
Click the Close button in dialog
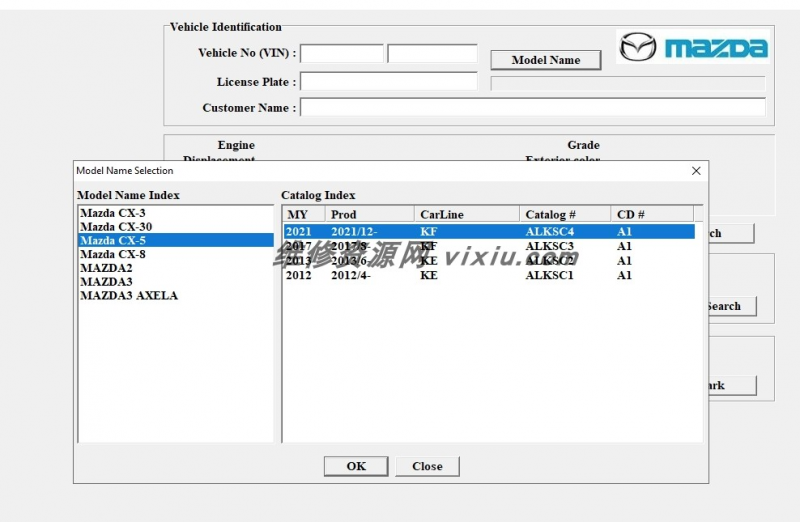tap(428, 466)
